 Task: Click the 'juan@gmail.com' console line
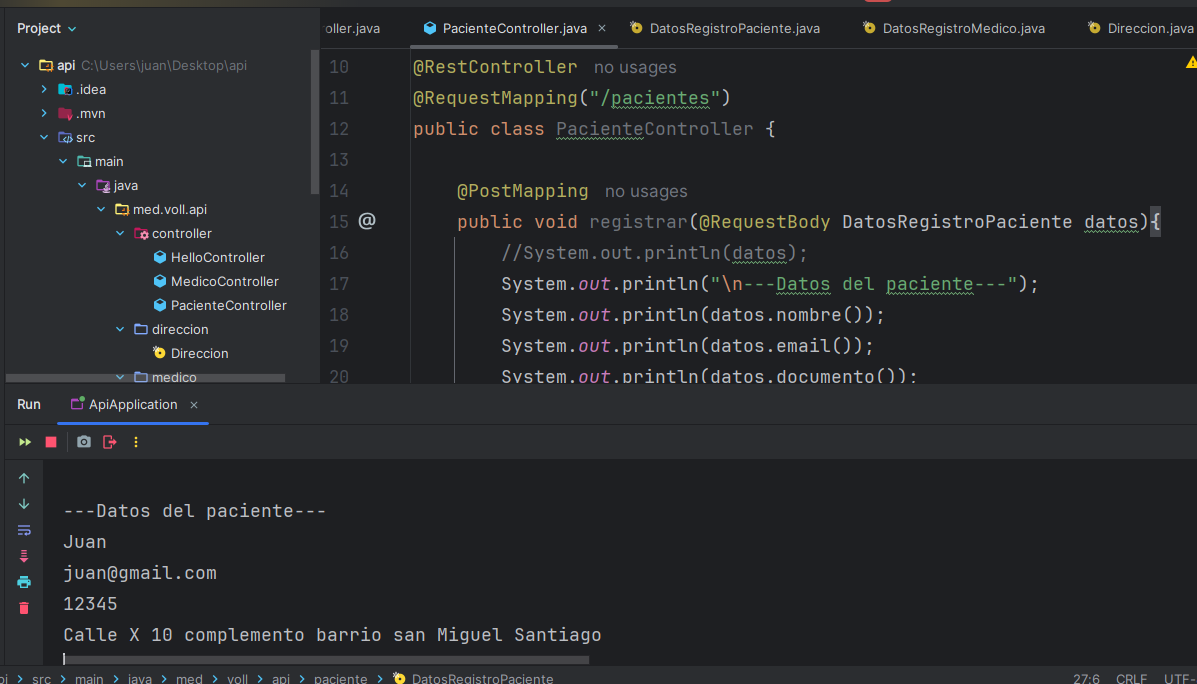[x=140, y=573]
